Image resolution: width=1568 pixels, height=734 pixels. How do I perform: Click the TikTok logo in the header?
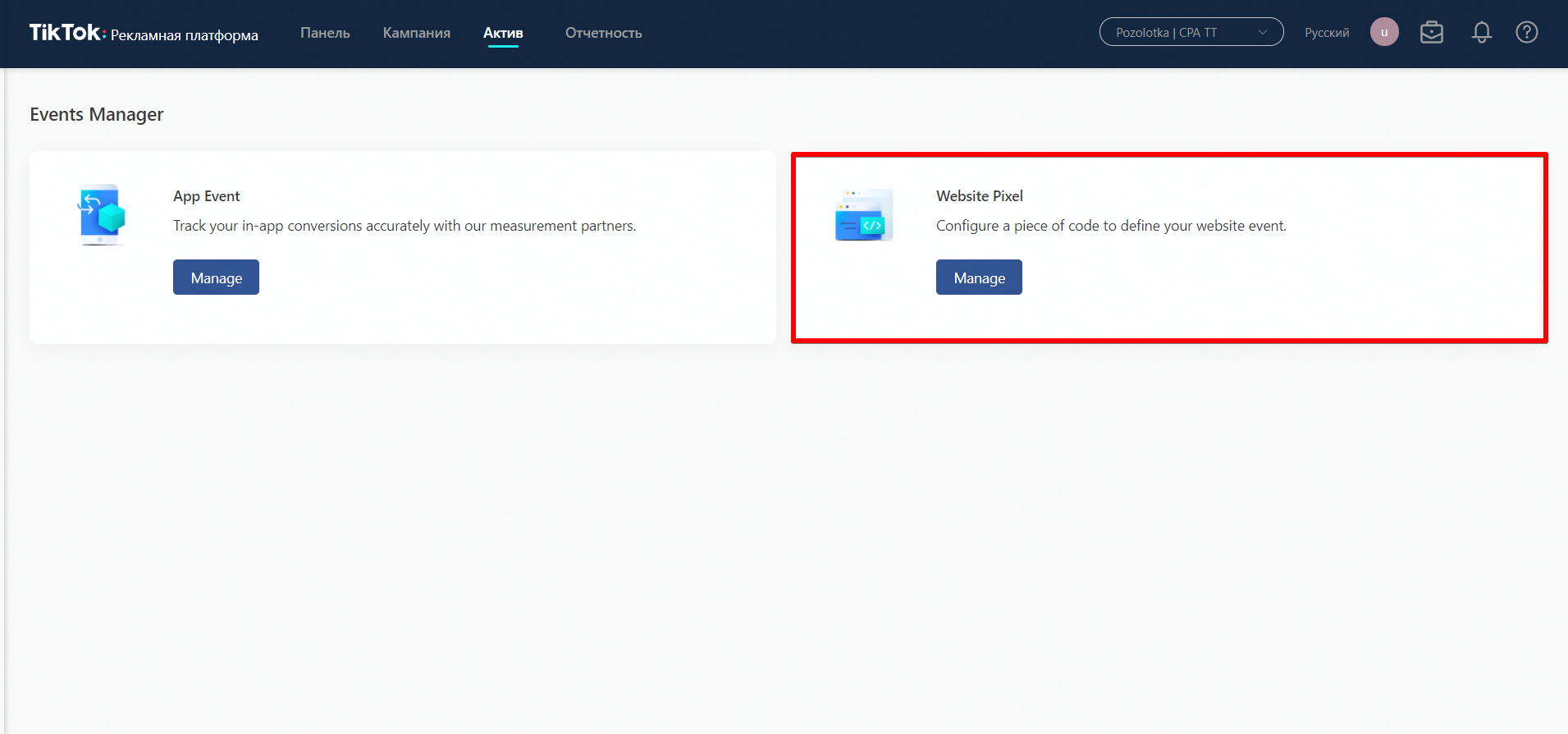[66, 33]
